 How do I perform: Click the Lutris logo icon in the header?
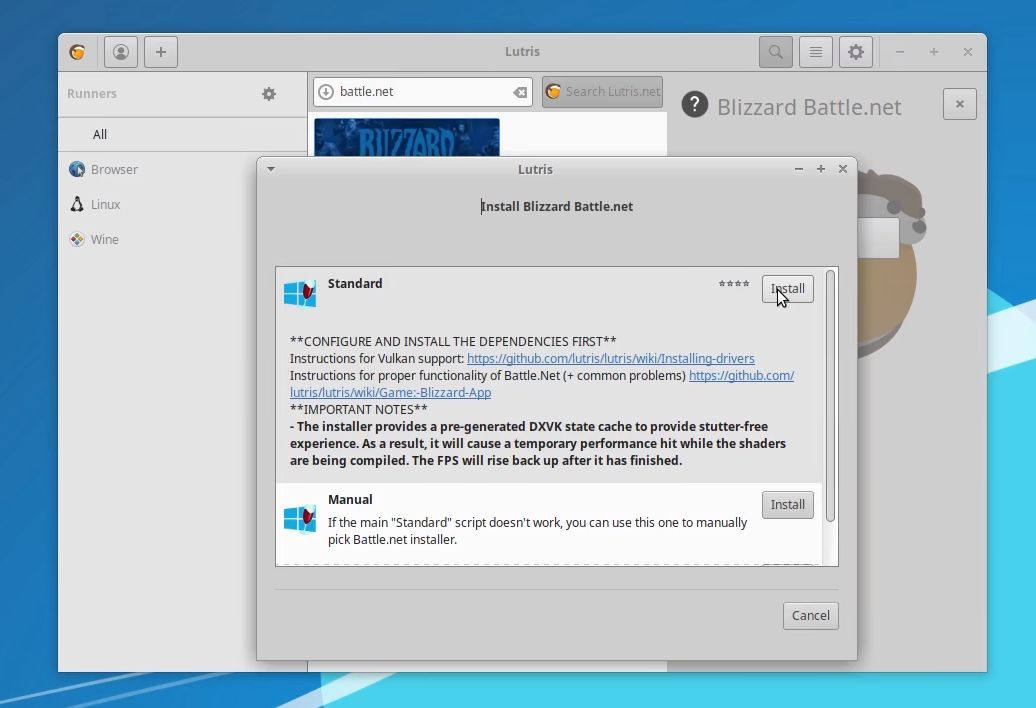(x=77, y=52)
